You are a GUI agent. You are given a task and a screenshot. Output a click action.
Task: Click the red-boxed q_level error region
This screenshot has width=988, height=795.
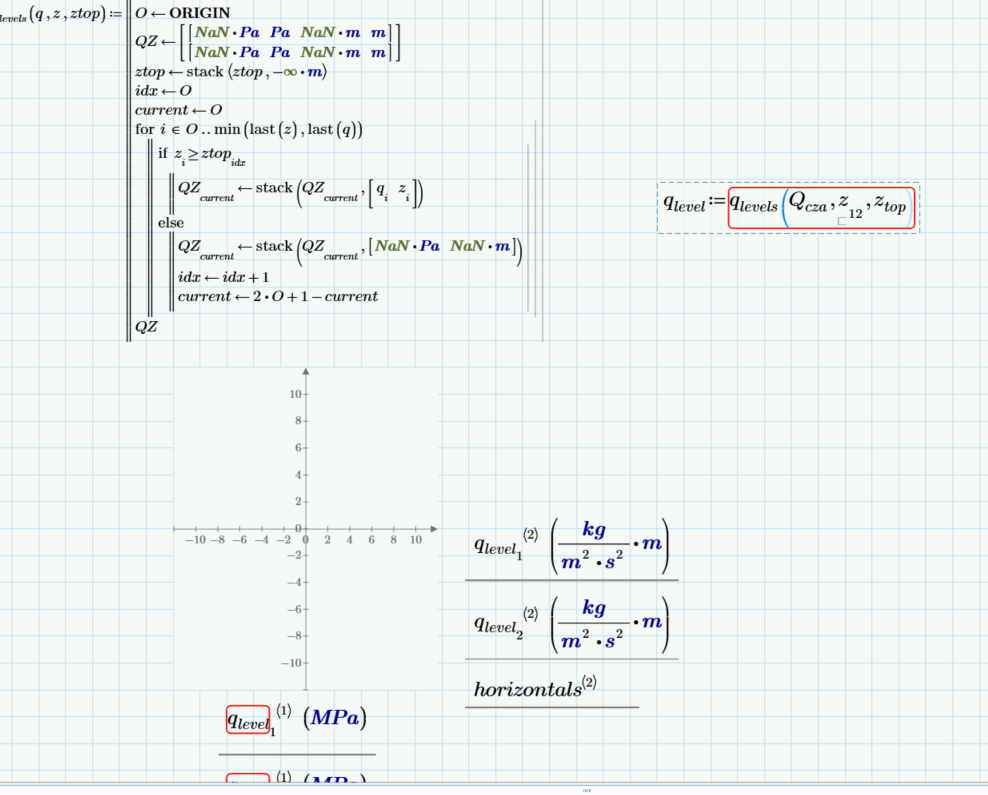pyautogui.click(x=248, y=719)
